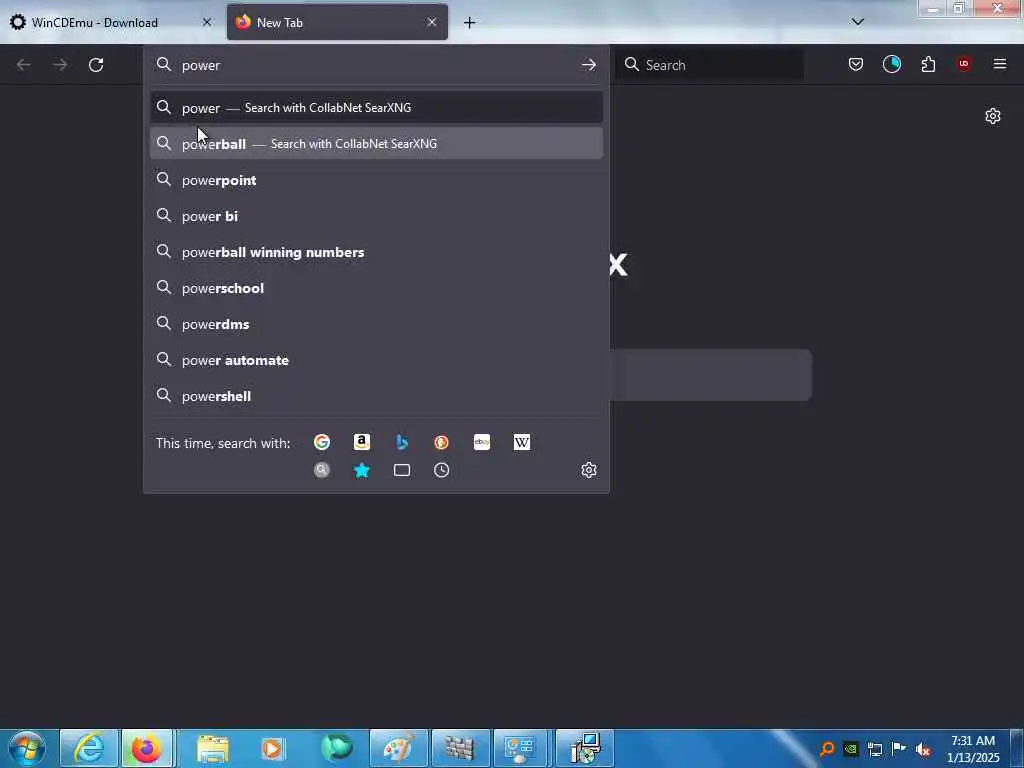Open search settings gear in dropdown

pos(588,470)
